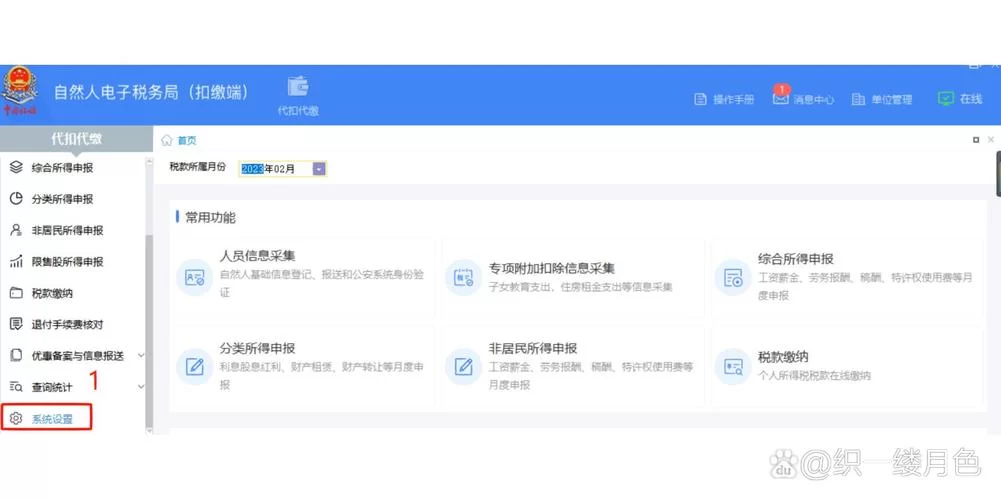1001x500 pixels.
Task: Click 税款缴纳 wallet icon in sidebar
Action: coord(17,293)
